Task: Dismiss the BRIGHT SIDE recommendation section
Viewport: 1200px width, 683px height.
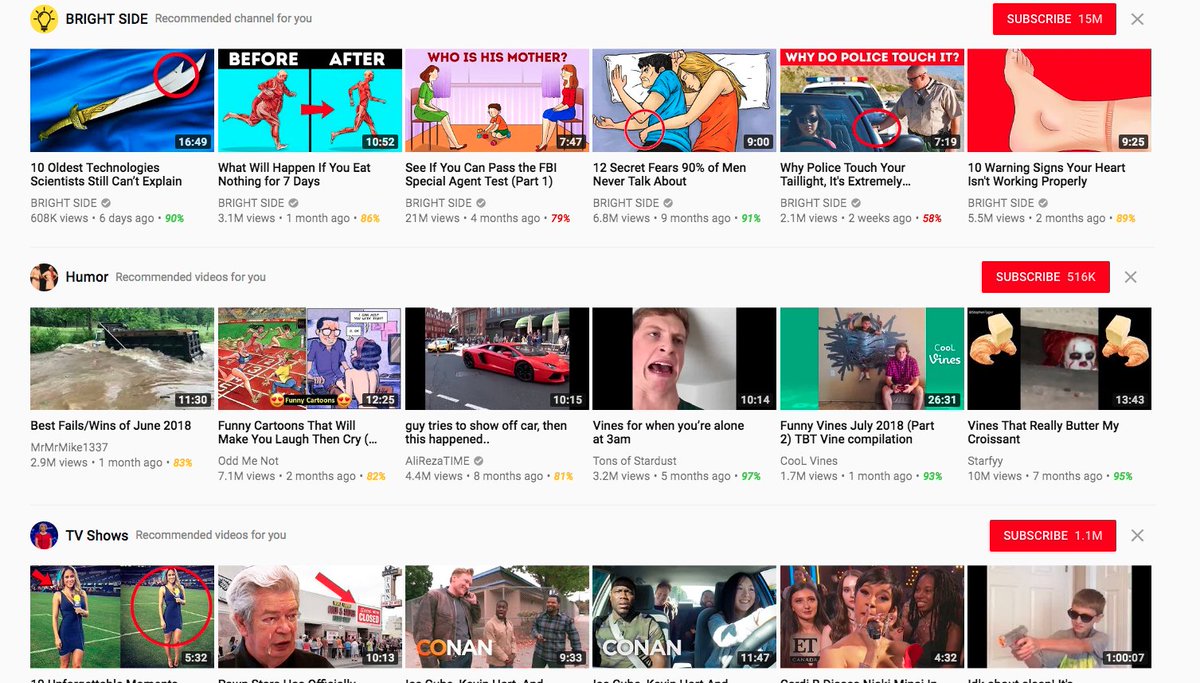Action: click(x=1137, y=19)
